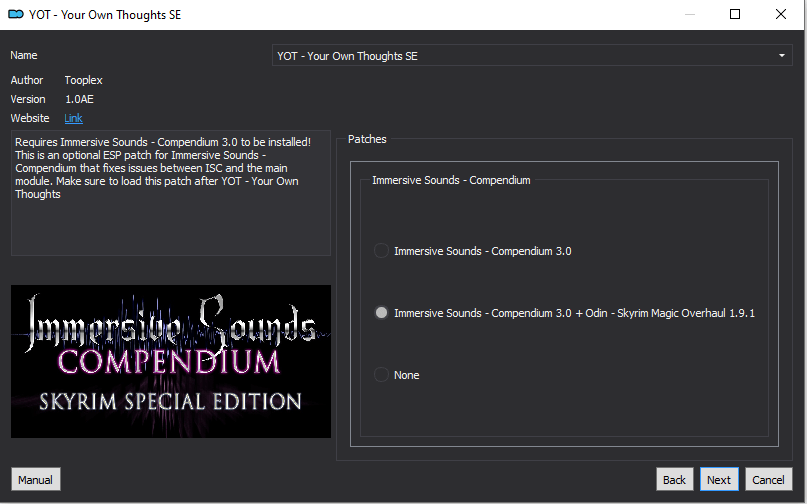This screenshot has width=807, height=504.
Task: Click the description text box
Action: click(171, 193)
